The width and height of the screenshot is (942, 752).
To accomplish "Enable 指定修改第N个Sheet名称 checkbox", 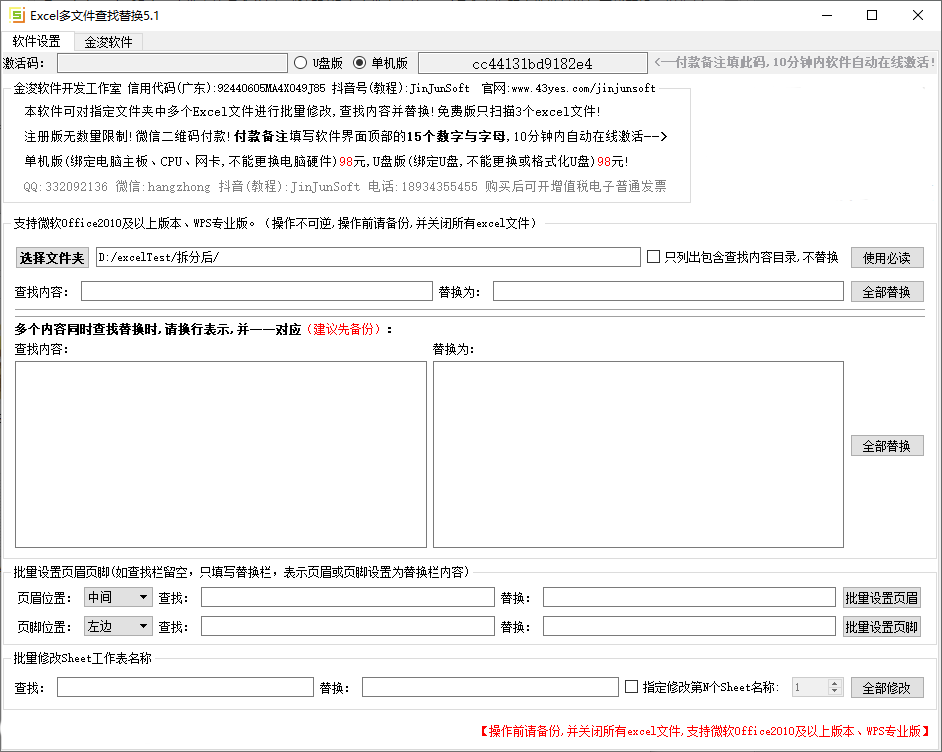I will click(x=631, y=687).
